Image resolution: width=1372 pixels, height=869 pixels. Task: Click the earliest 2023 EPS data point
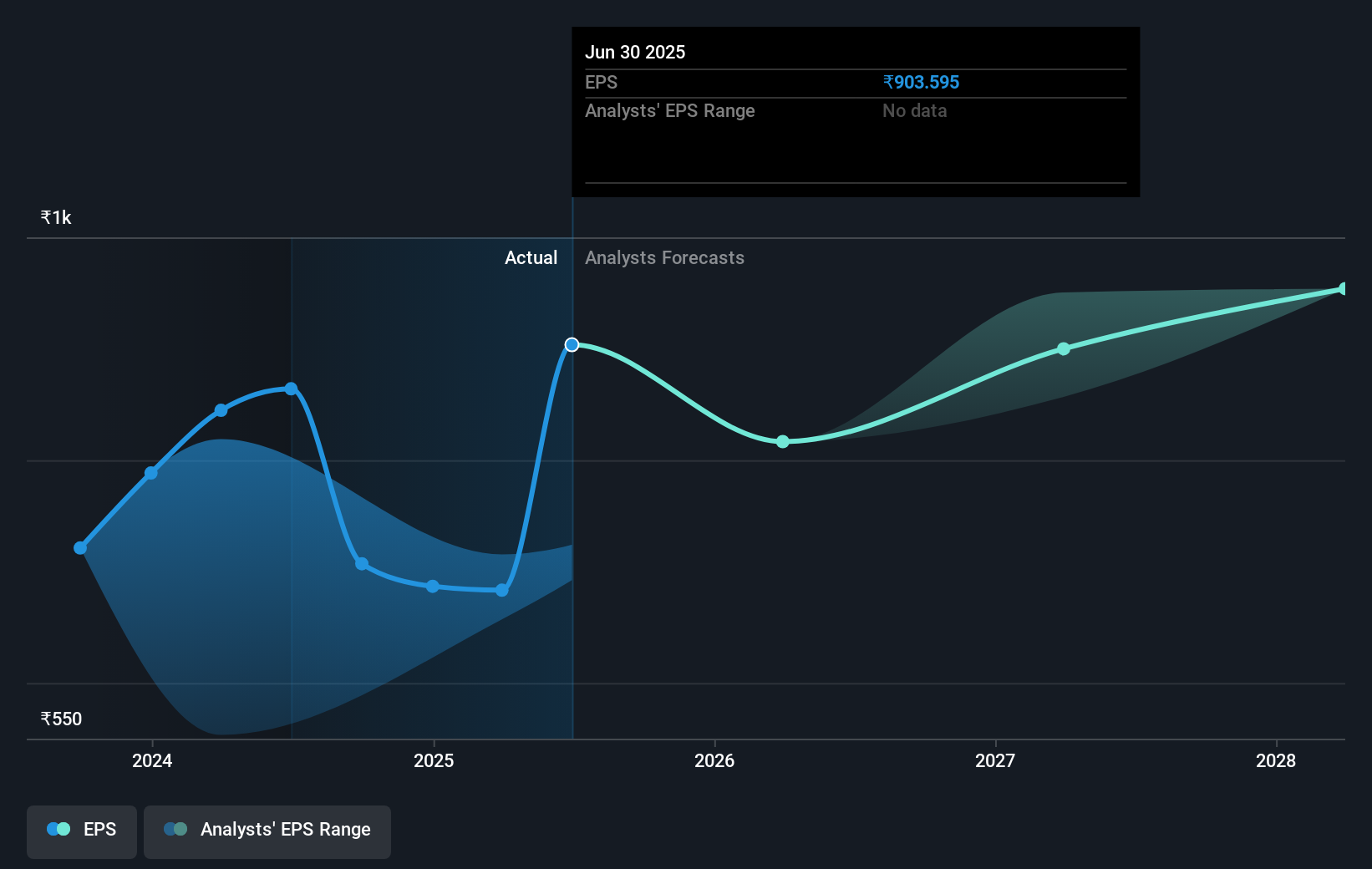(79, 547)
